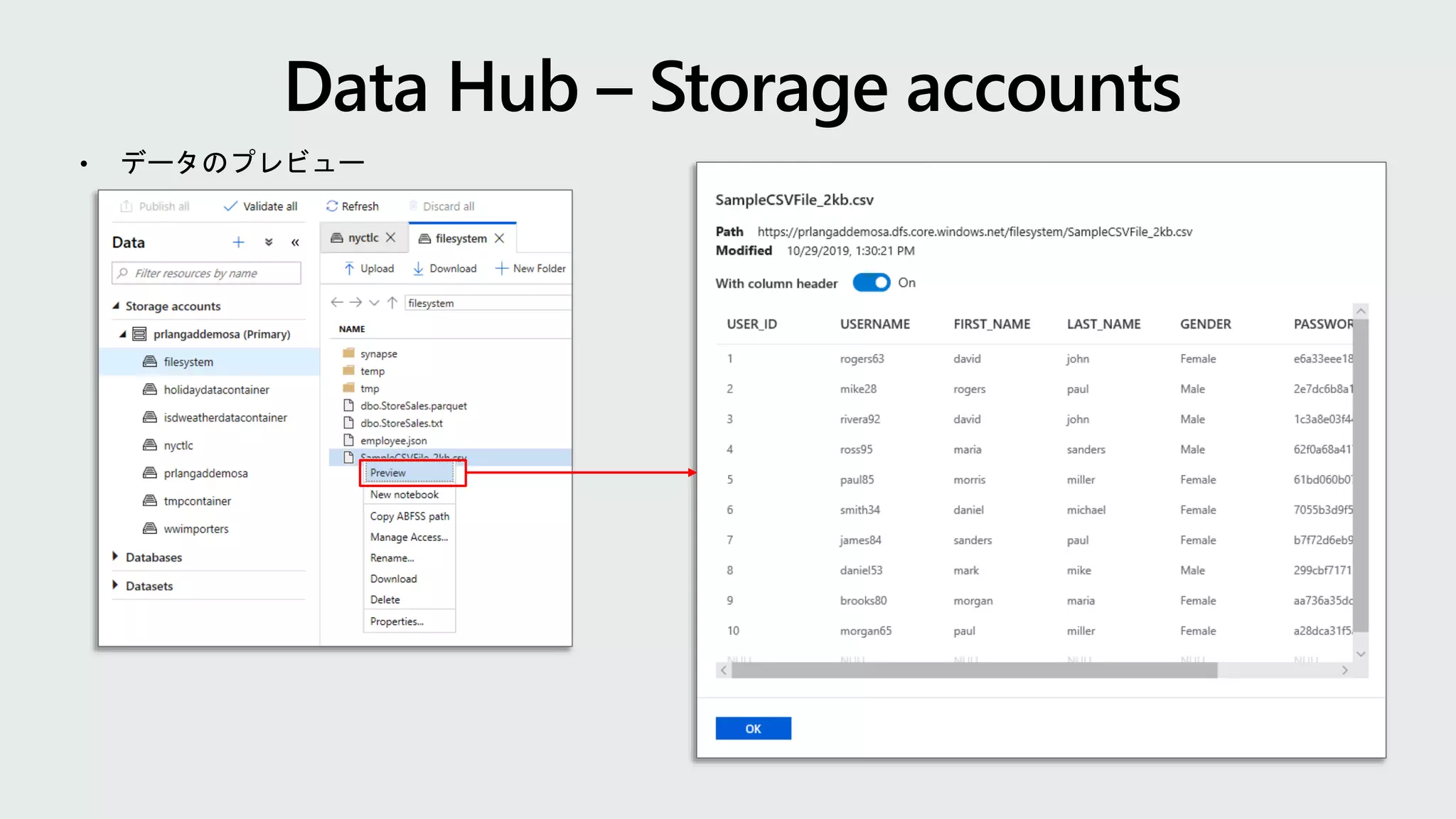This screenshot has height=819, width=1456.
Task: Expand the Databases section
Action: tap(115, 557)
